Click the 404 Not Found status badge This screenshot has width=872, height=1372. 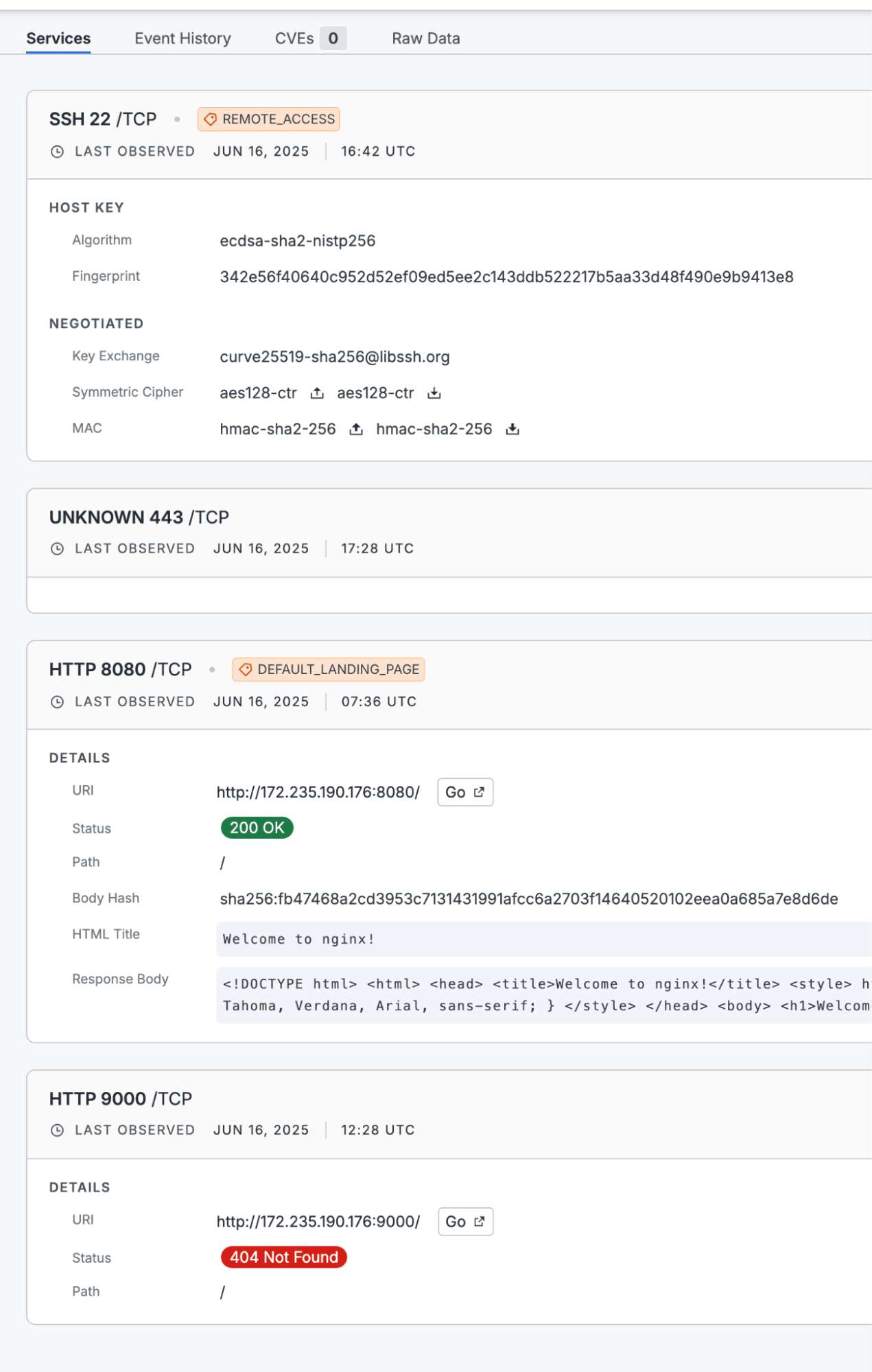click(283, 1257)
